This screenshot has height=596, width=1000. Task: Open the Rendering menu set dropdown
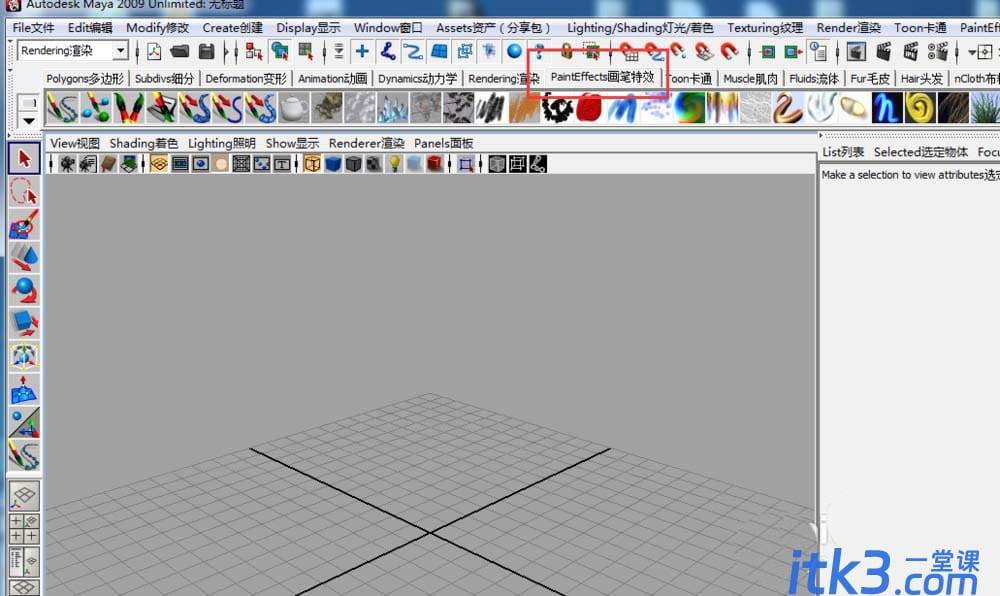[119, 50]
